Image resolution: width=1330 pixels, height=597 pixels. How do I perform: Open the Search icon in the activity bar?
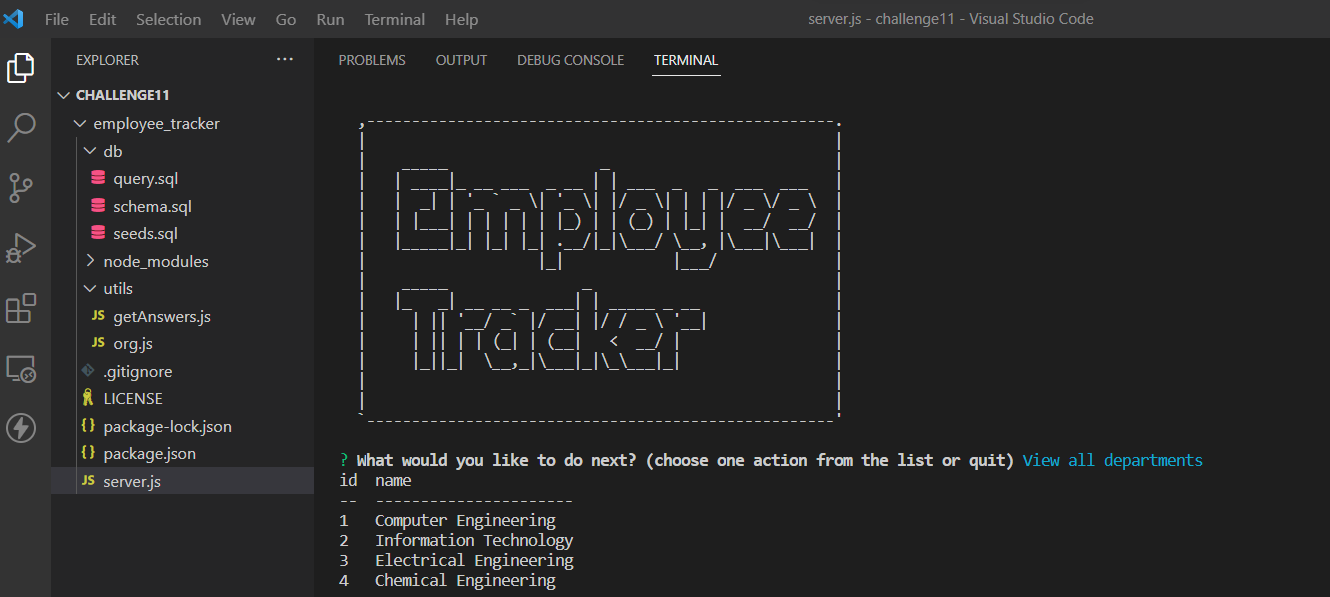click(21, 127)
